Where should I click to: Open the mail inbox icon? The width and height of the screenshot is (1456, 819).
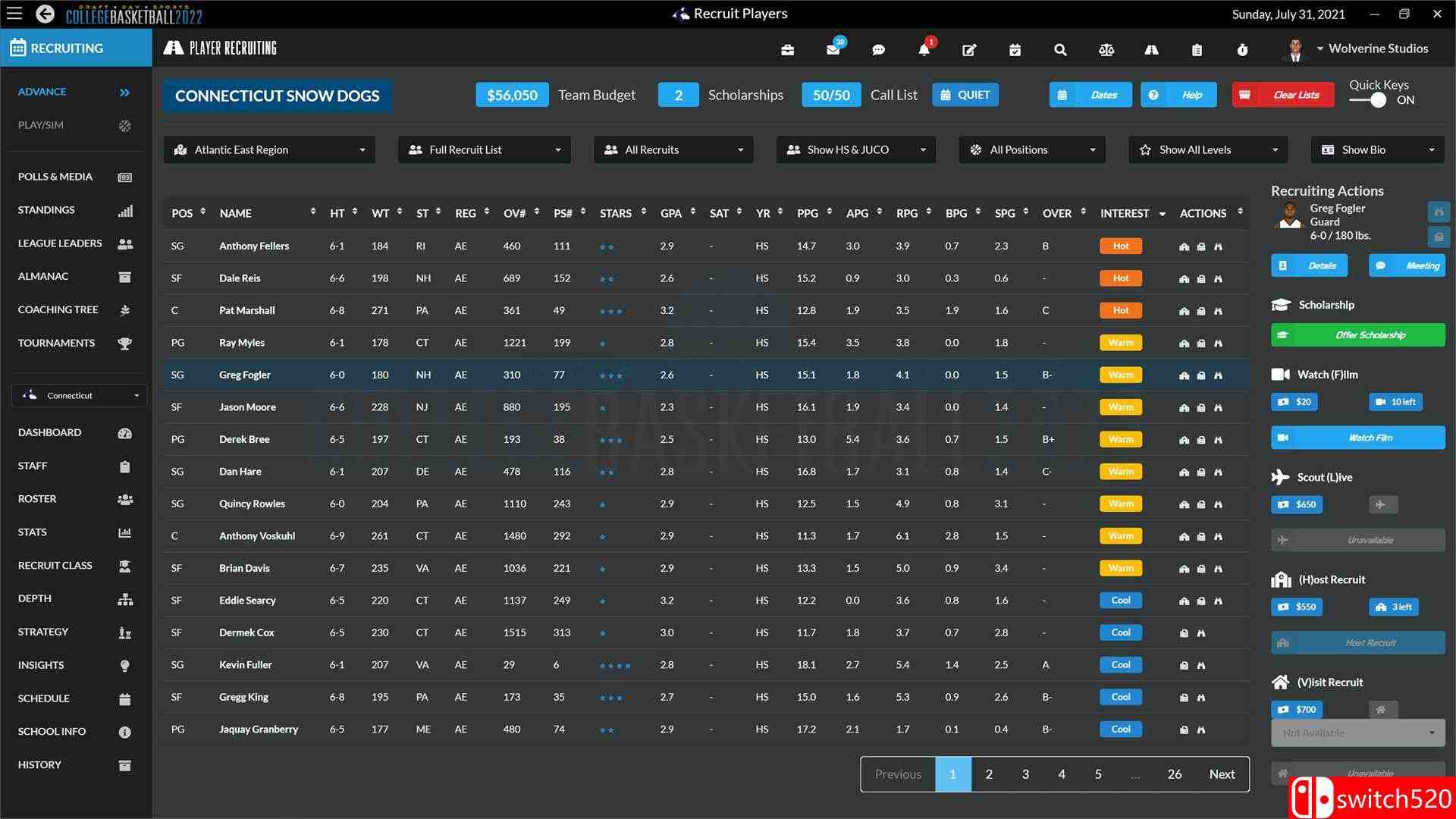(x=833, y=50)
